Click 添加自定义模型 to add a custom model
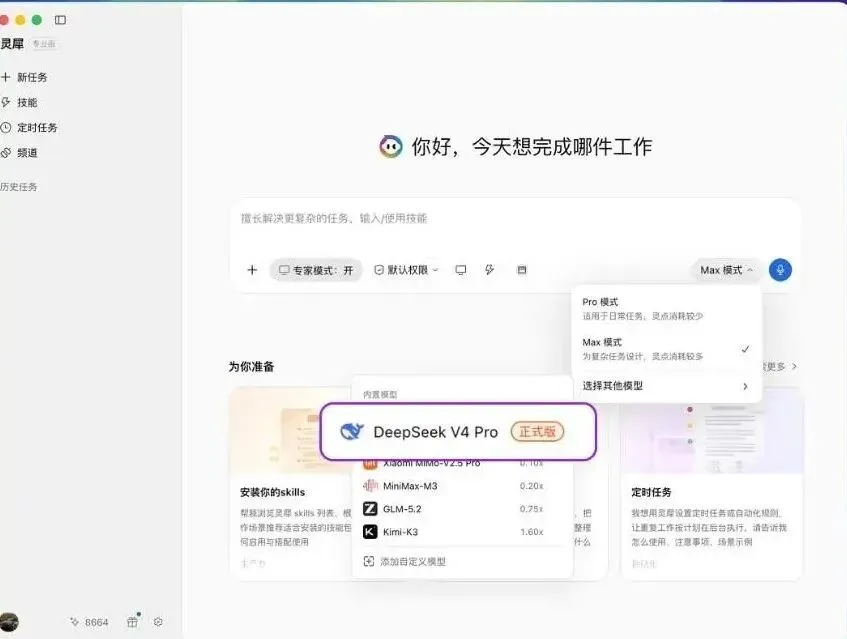The image size is (847, 639). 413,562
